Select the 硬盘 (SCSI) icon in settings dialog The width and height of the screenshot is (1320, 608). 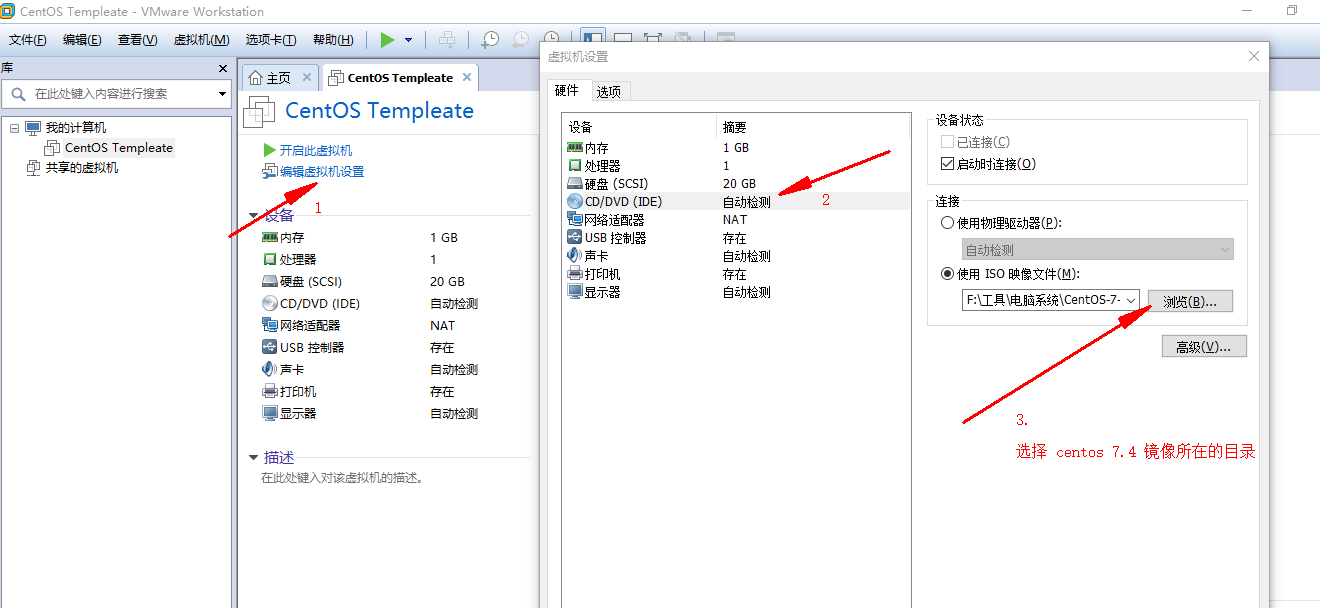pos(574,183)
